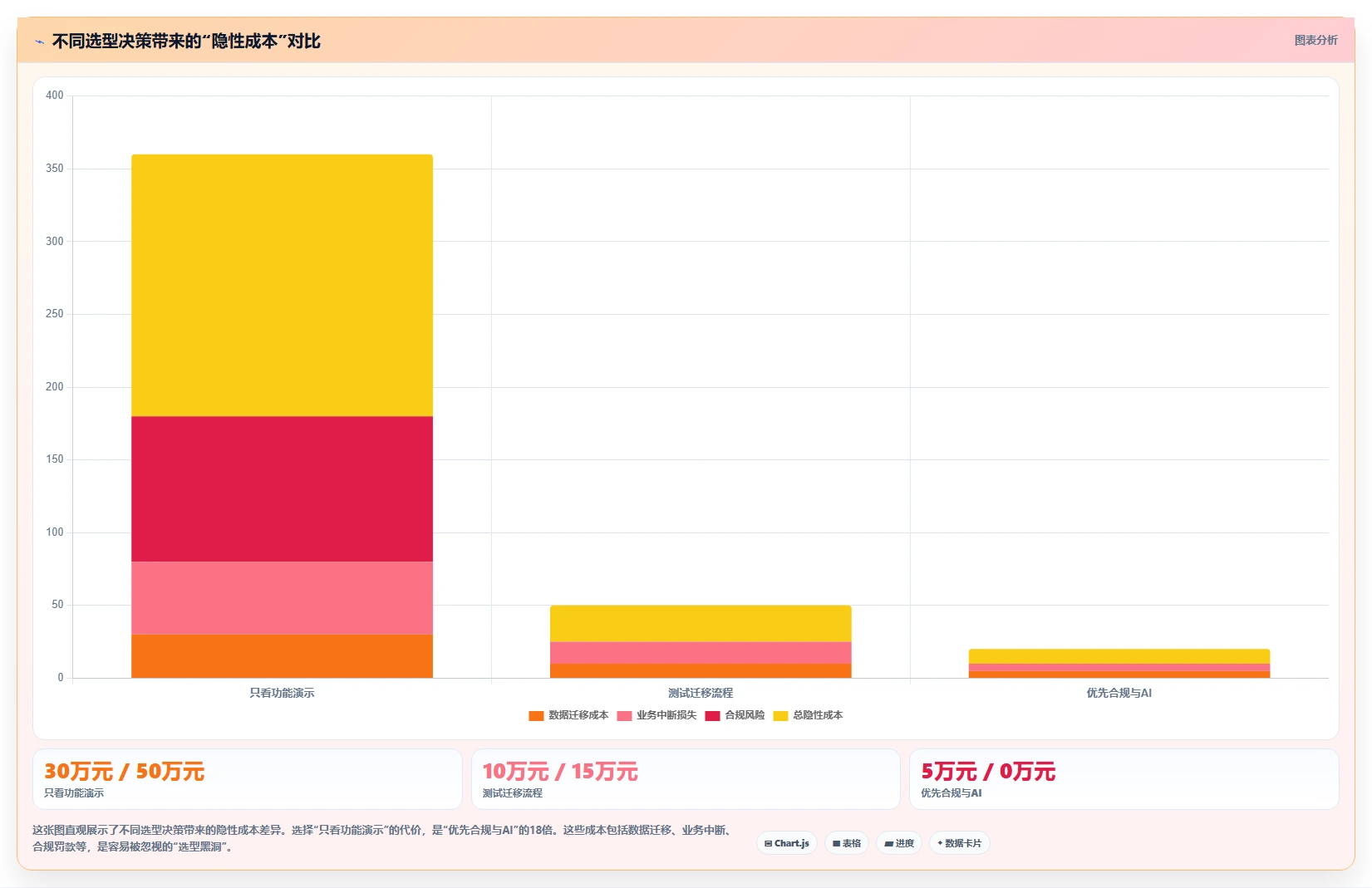Click the 数据卡片 tag pill
Viewport: 1372px width, 888px height.
click(959, 843)
